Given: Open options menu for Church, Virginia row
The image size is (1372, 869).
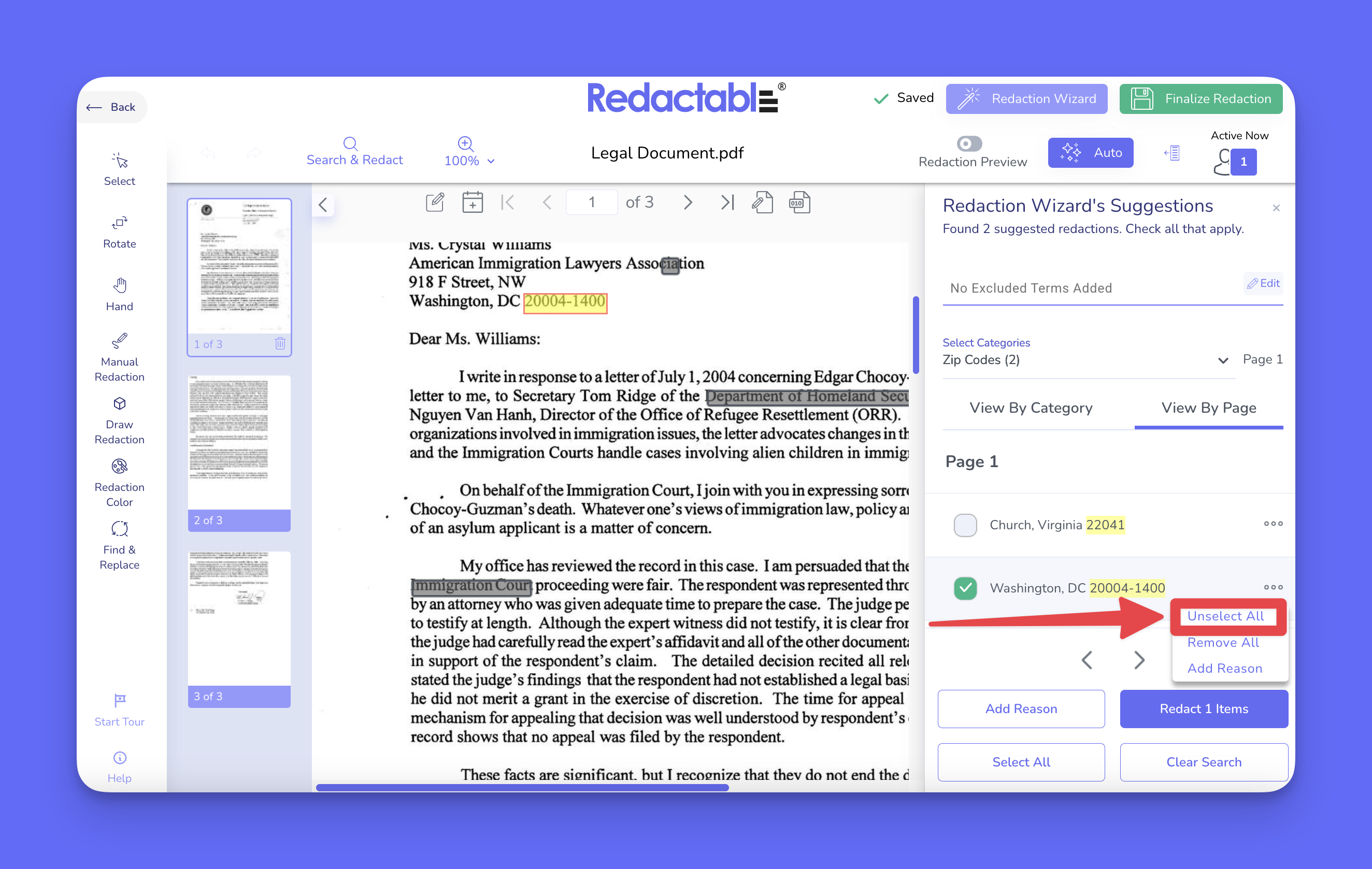Looking at the screenshot, I should pyautogui.click(x=1273, y=524).
